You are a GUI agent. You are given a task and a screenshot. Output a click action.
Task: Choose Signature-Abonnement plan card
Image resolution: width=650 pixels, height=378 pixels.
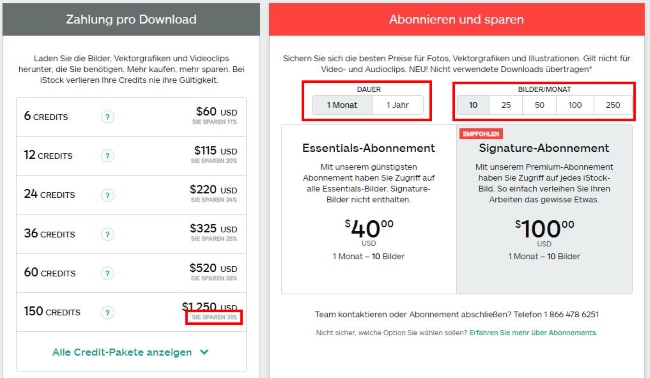(x=544, y=209)
